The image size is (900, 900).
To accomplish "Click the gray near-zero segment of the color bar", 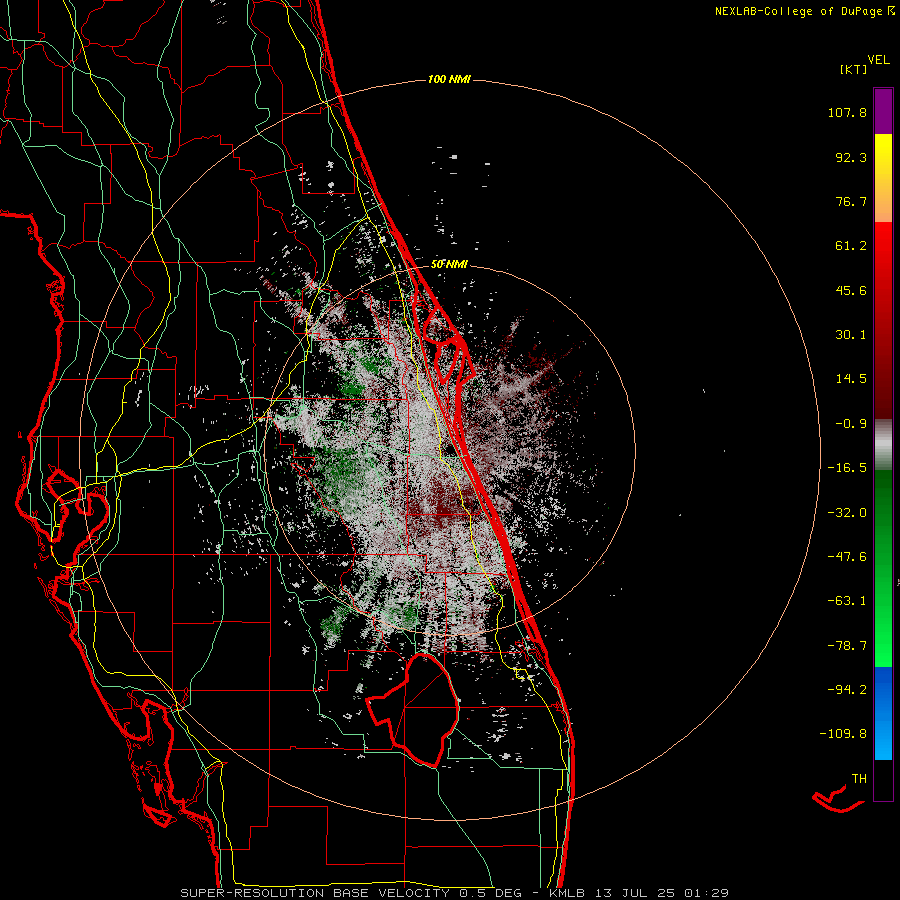I will [x=883, y=444].
